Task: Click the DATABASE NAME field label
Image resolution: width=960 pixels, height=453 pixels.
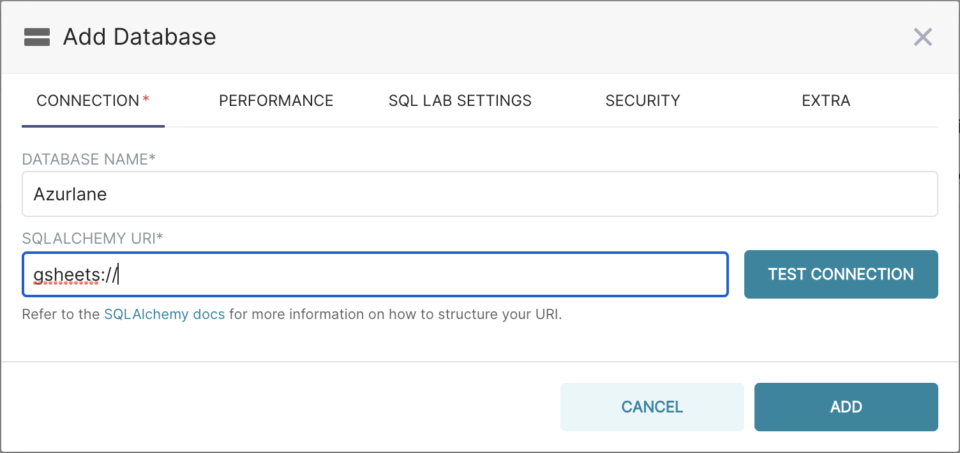Action: [89, 159]
